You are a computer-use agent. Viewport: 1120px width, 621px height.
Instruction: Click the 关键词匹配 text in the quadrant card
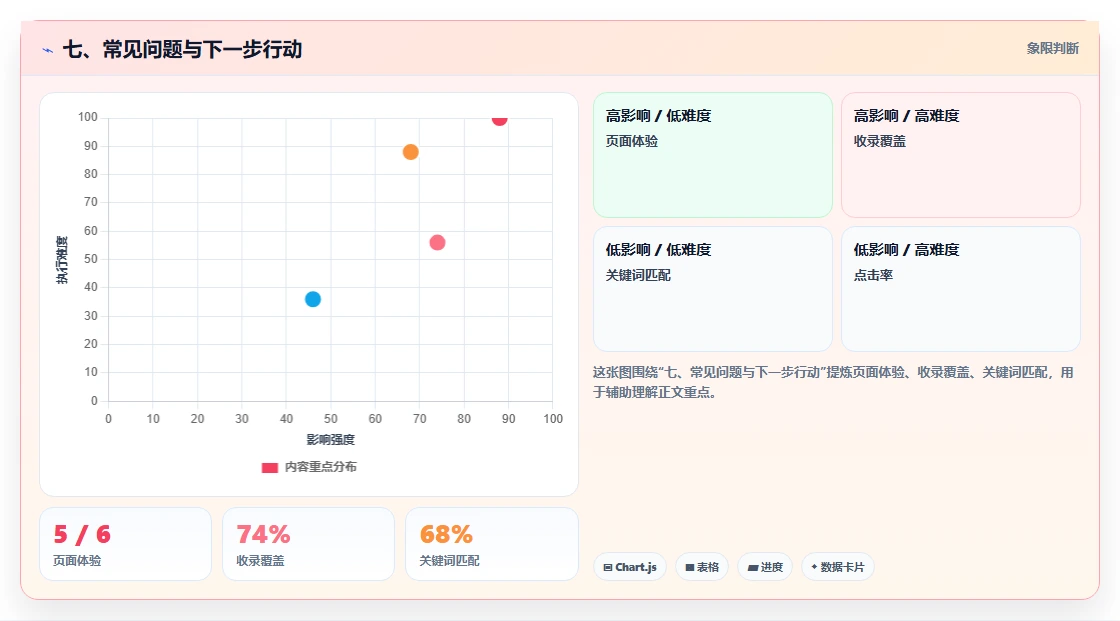point(638,275)
